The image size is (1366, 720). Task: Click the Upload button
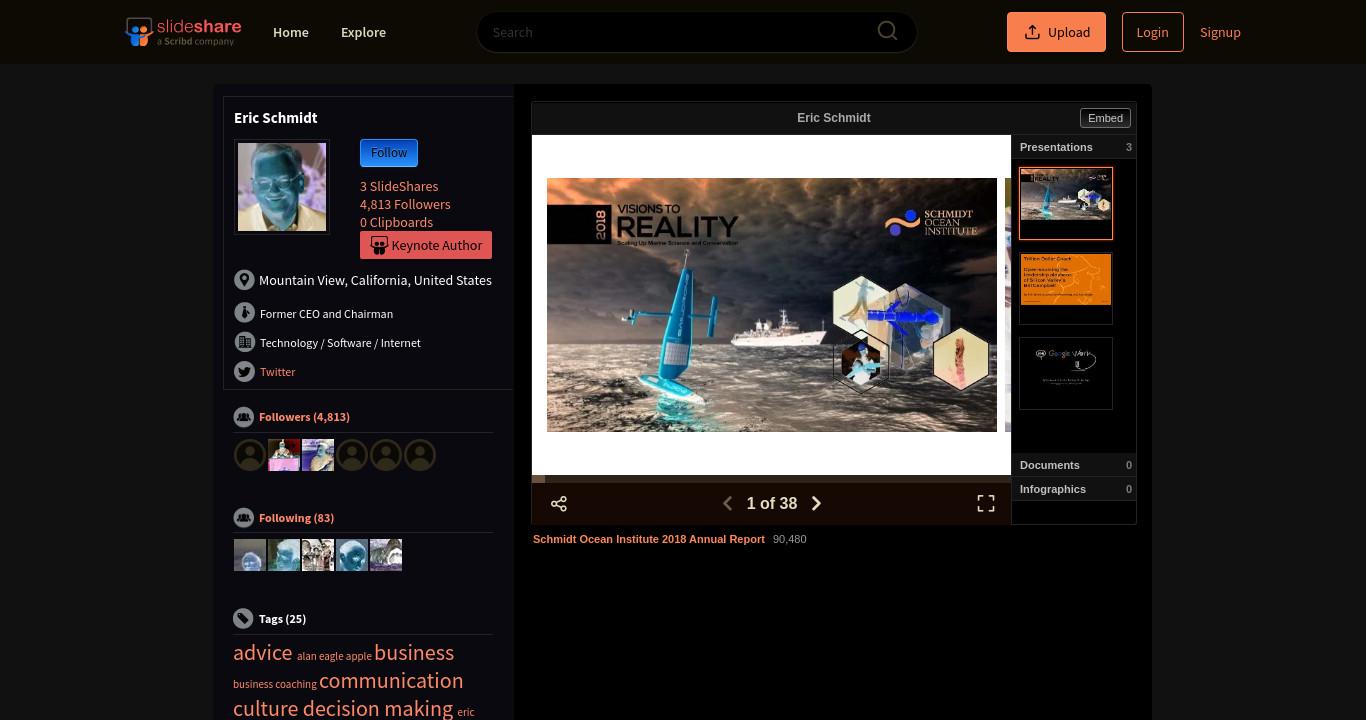[x=1056, y=32]
